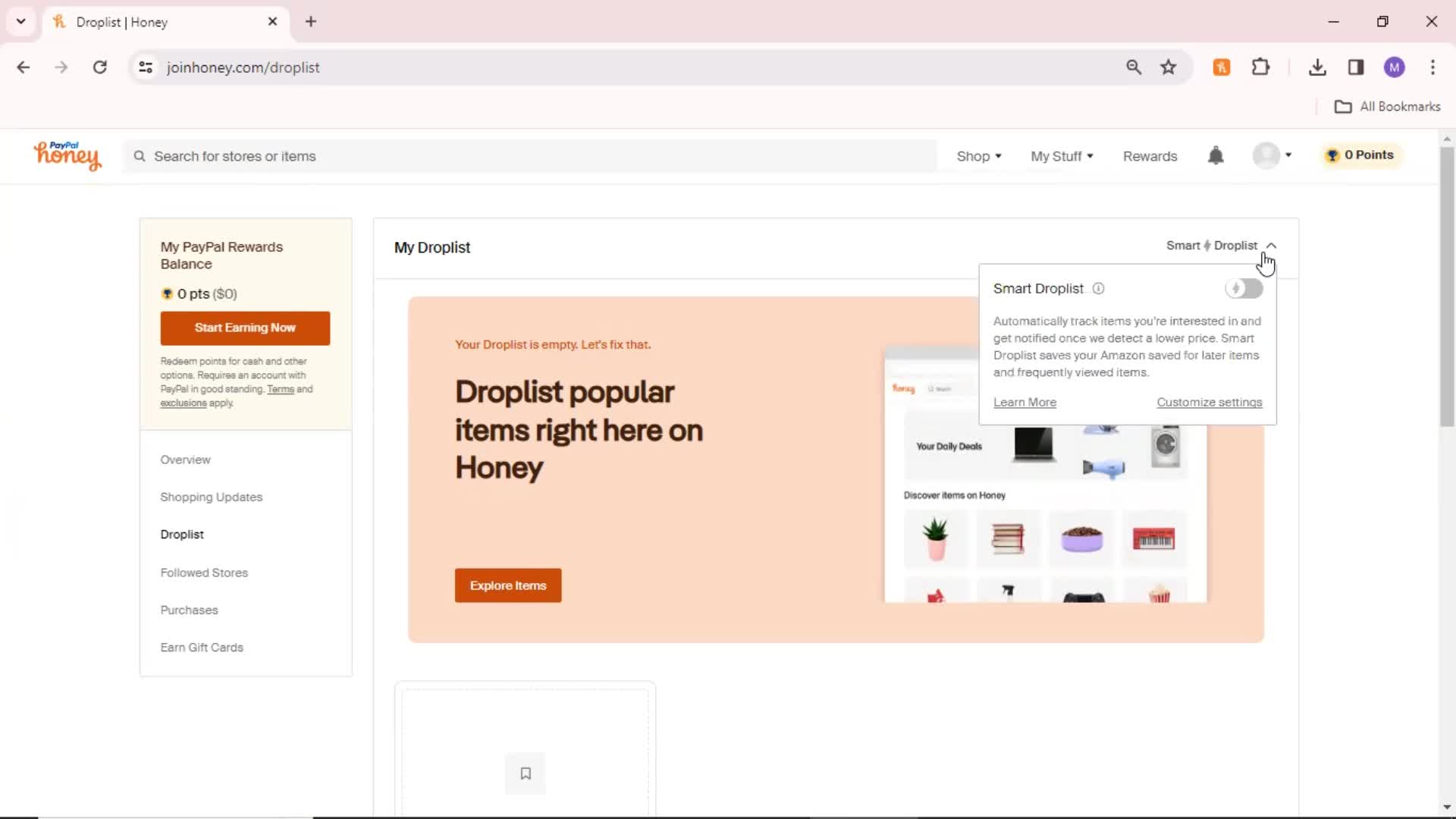This screenshot has height=819, width=1456.
Task: Click the Customize settings link
Action: click(x=1209, y=402)
